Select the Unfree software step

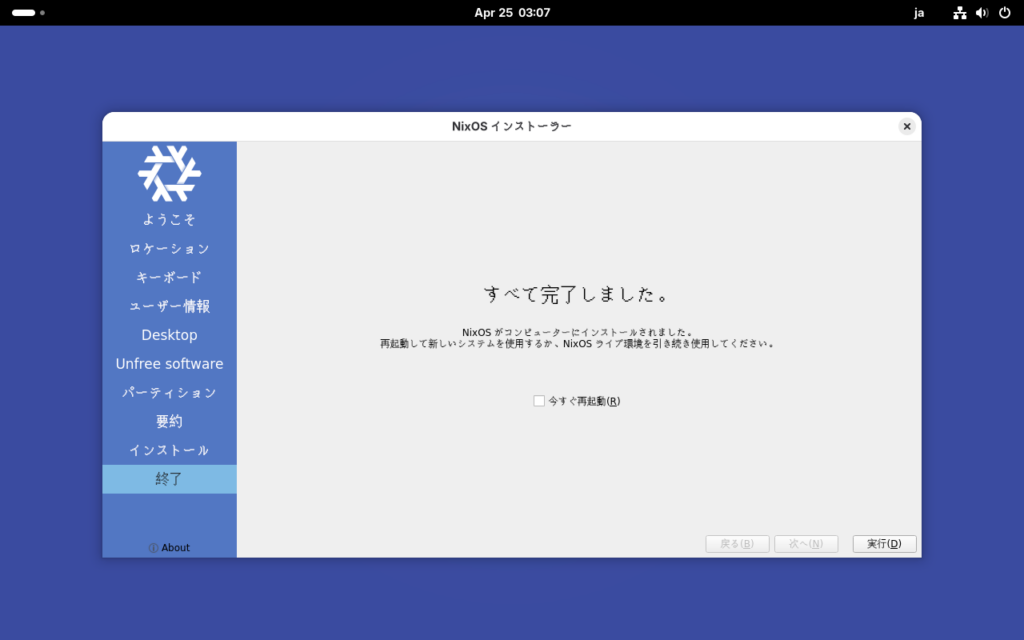click(169, 364)
